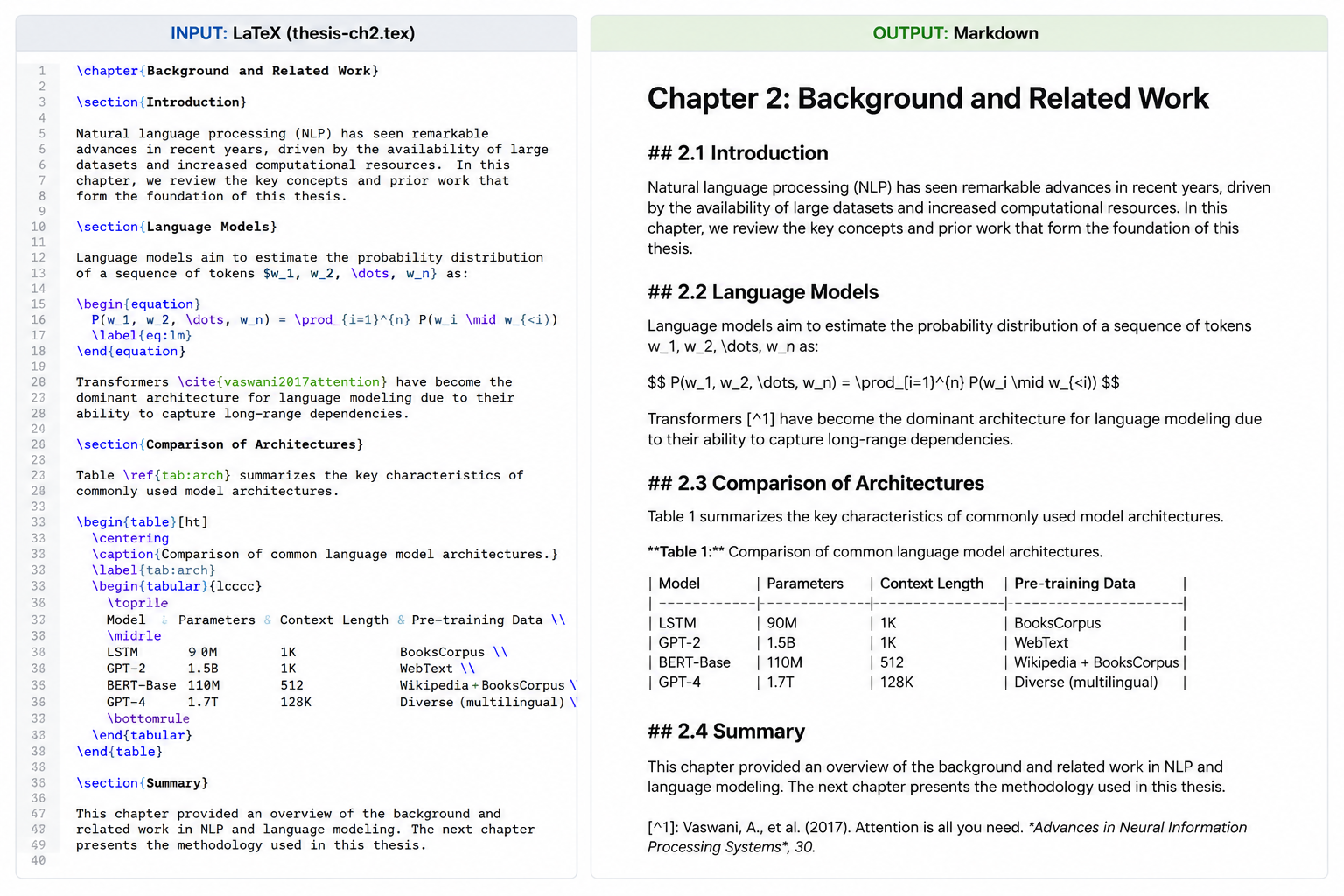Image resolution: width=1344 pixels, height=896 pixels.
Task: Click the $$ P(w_1, w_2...) $$ Markdown equation
Action: pyautogui.click(x=884, y=382)
